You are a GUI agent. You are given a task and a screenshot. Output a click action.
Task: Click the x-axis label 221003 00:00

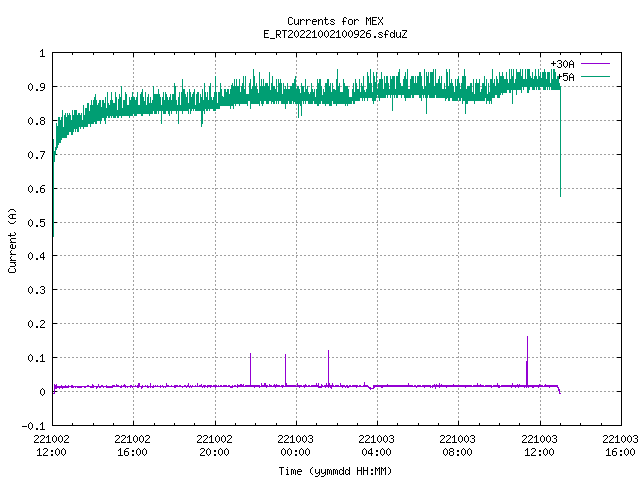(x=296, y=445)
